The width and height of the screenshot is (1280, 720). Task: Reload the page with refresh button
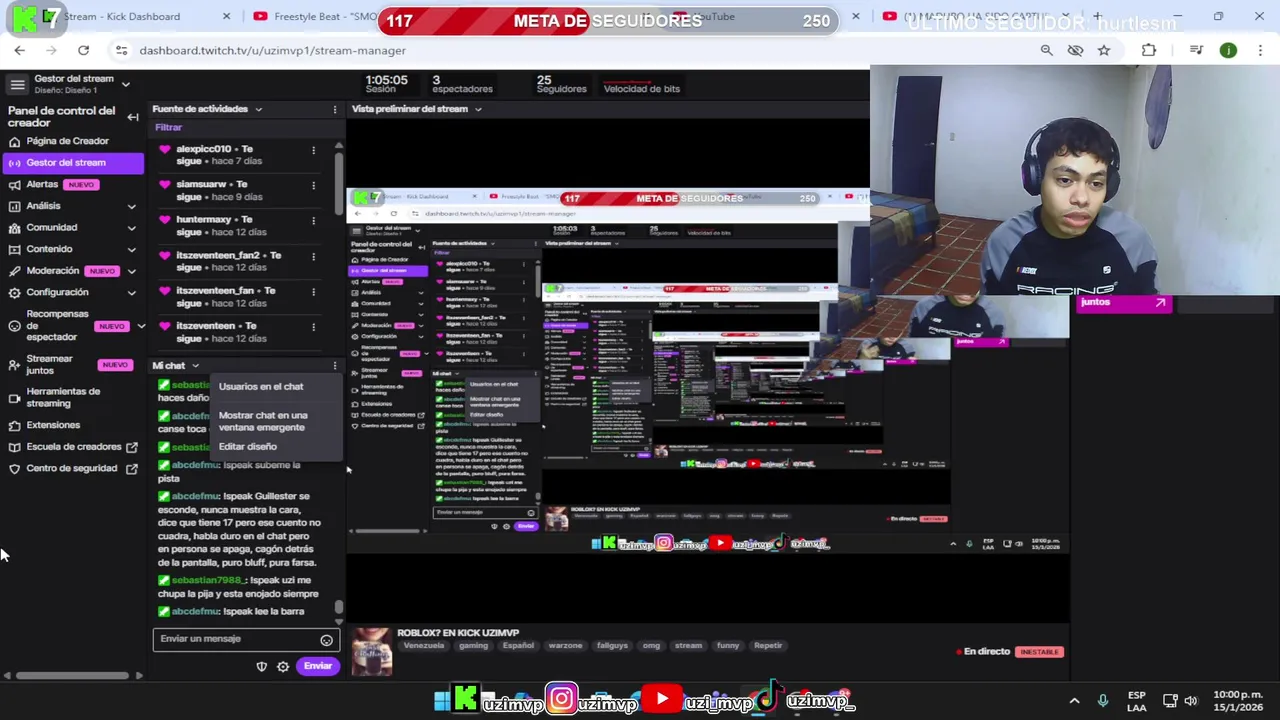[x=83, y=50]
